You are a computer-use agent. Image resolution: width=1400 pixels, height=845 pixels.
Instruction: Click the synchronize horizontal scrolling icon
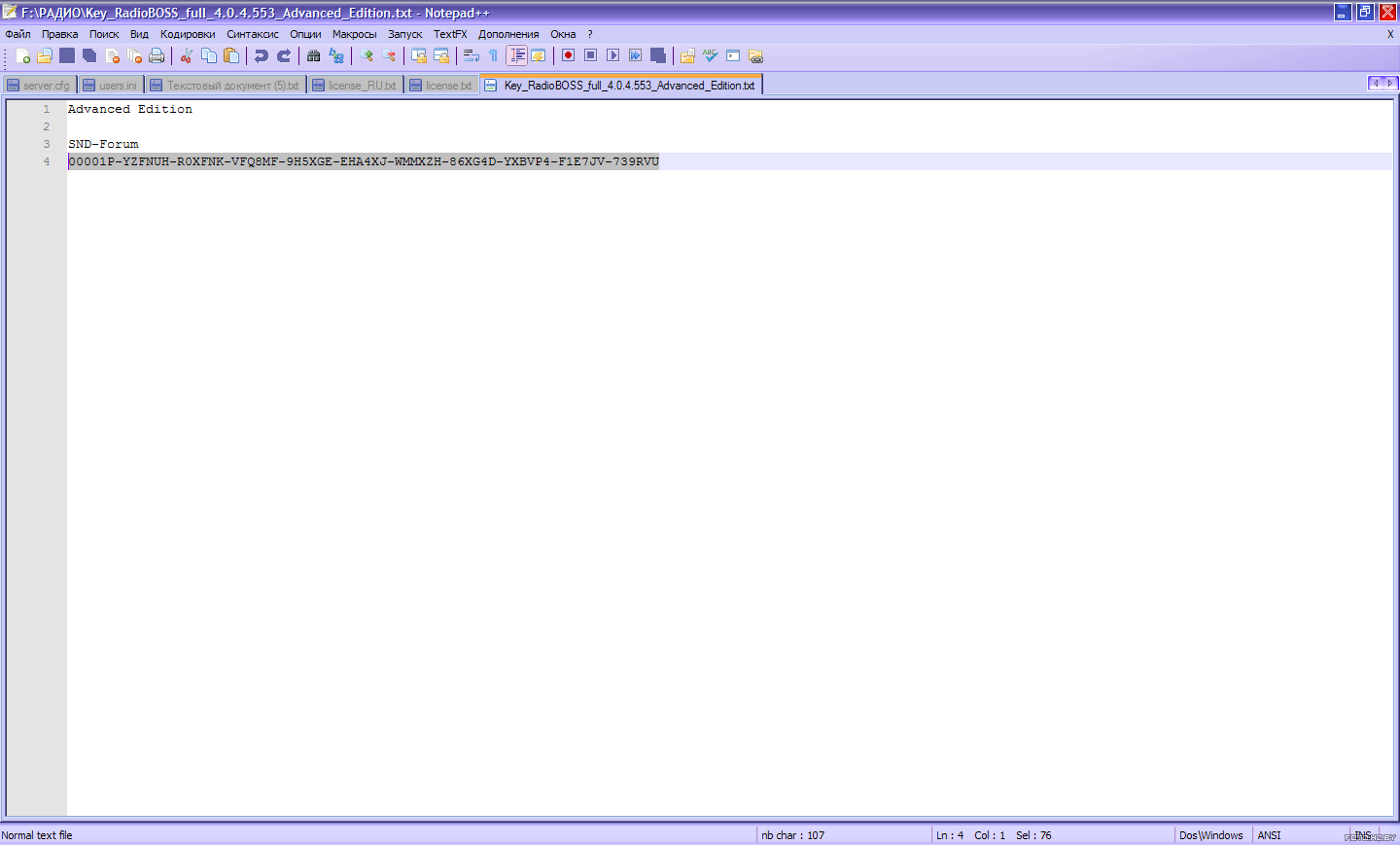[441, 56]
